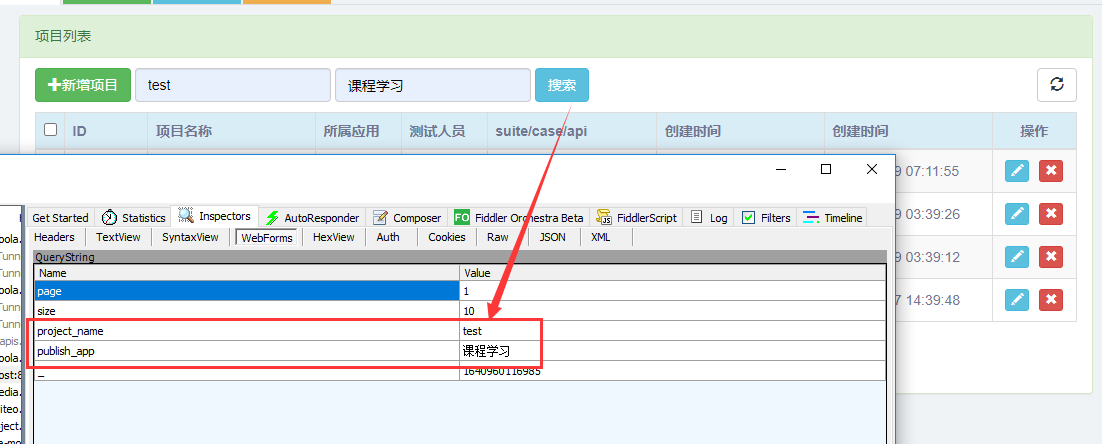Image resolution: width=1102 pixels, height=444 pixels.
Task: Click the value 10 for size
Action: (x=469, y=311)
